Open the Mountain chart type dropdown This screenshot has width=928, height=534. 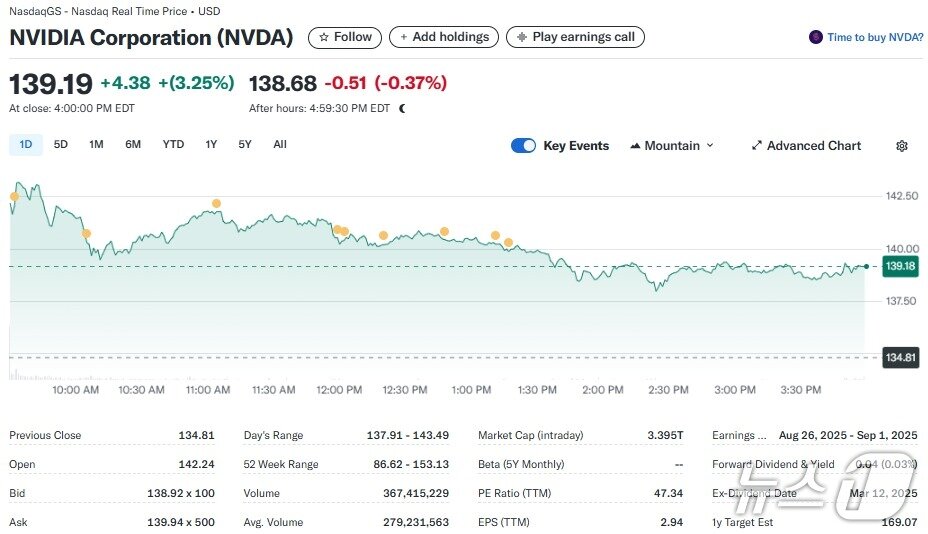click(672, 146)
